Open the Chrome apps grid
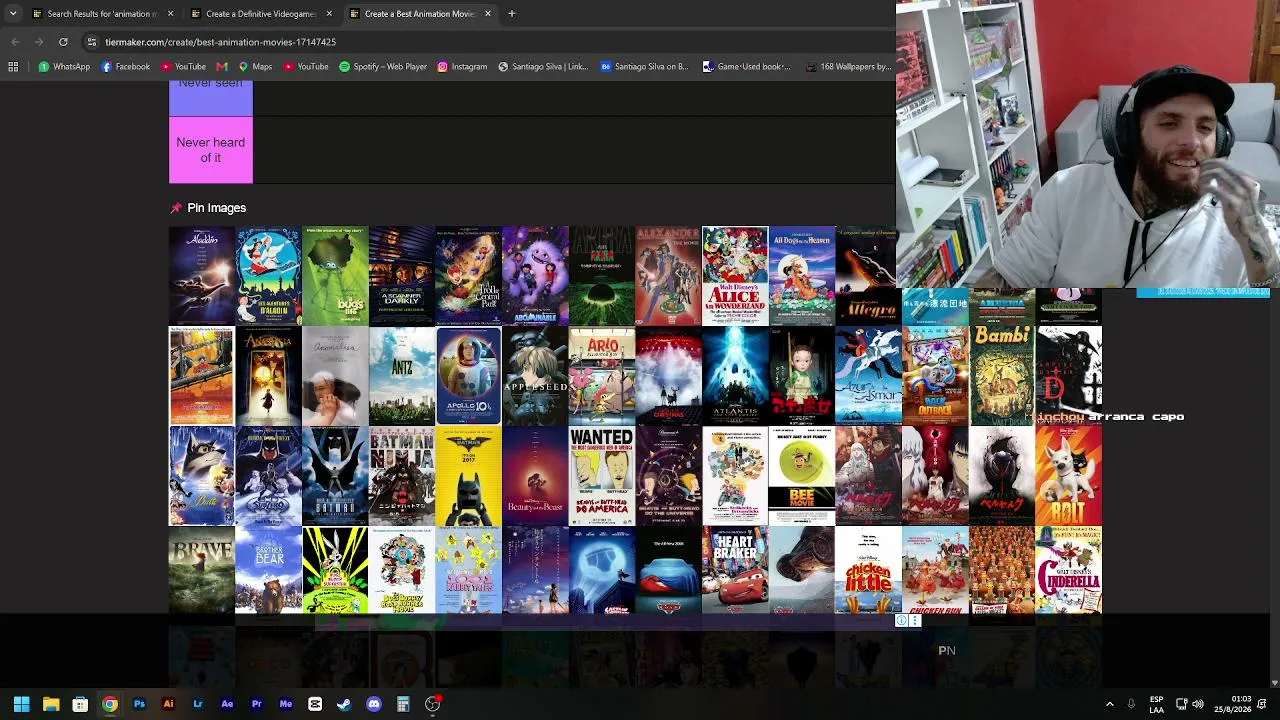The image size is (1280, 720). 13,67
